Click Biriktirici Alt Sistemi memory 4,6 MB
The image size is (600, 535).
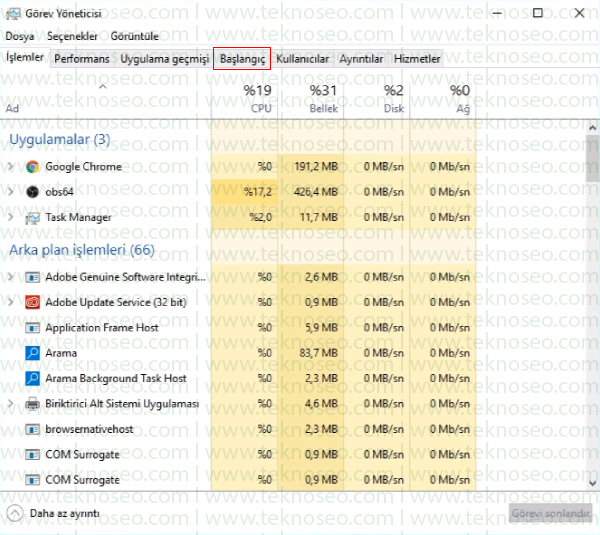pos(321,404)
